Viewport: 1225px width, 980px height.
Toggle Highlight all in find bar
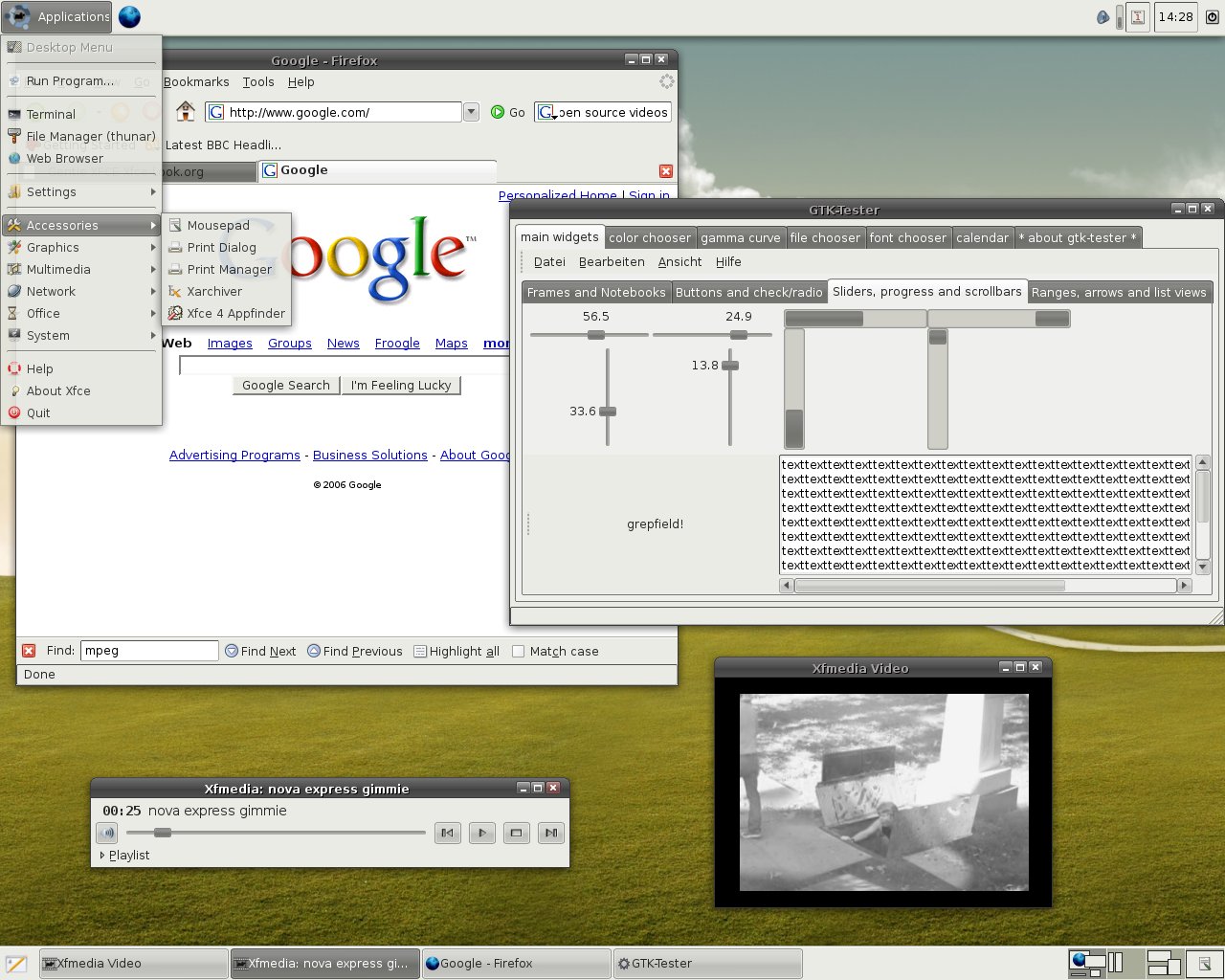[457, 651]
